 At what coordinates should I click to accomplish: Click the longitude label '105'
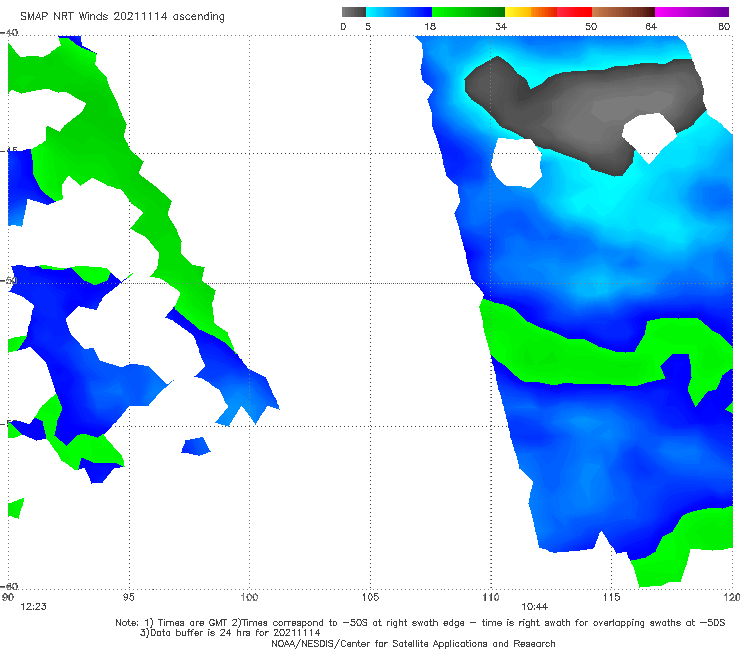pos(370,597)
